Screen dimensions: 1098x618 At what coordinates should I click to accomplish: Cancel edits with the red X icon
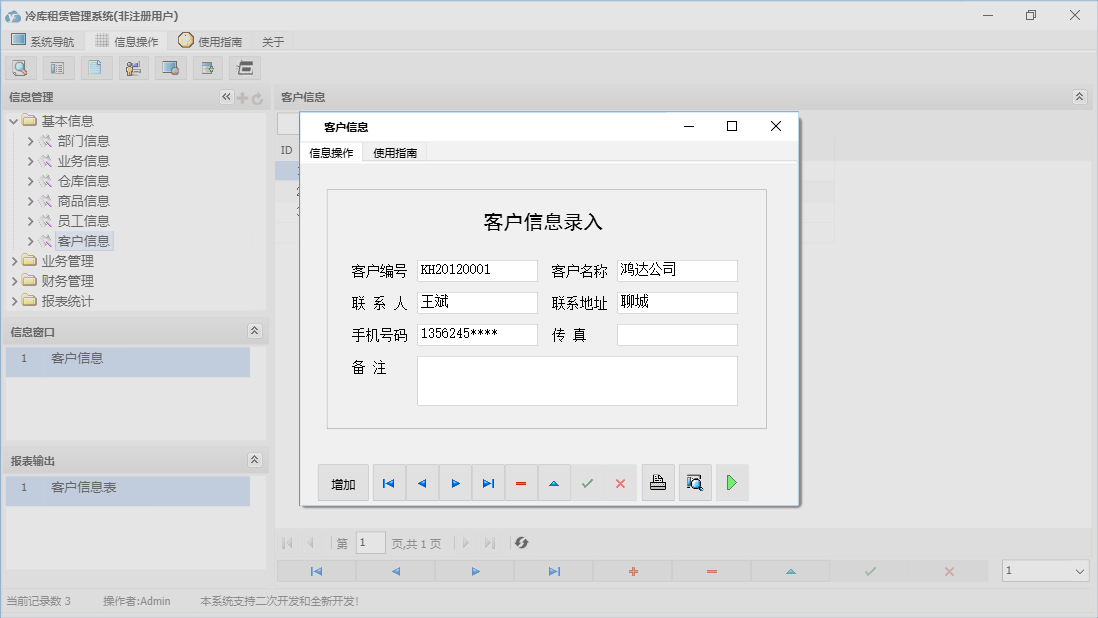click(x=620, y=482)
